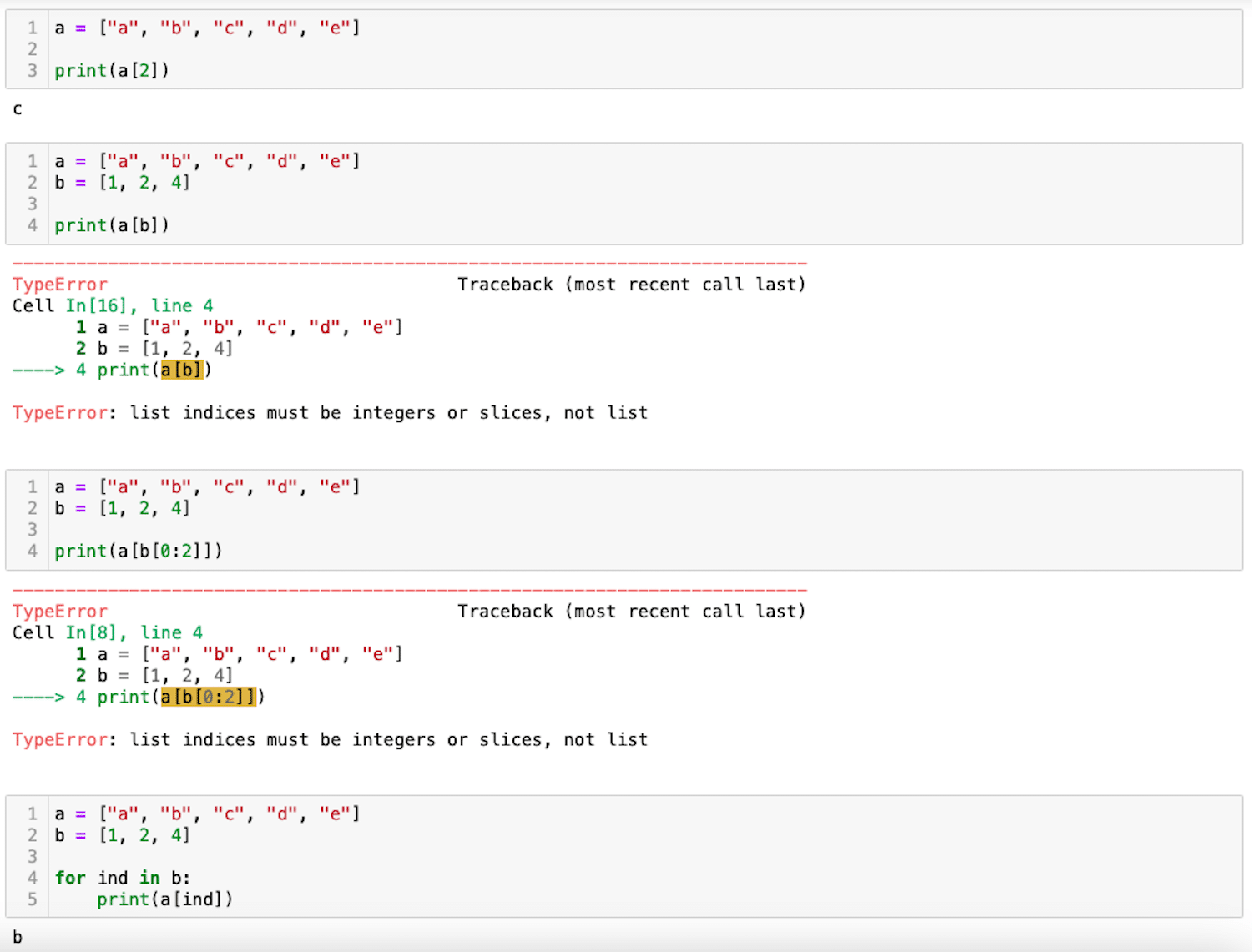Click the highlighted a[b[0:2]] in second traceback
Image resolution: width=1252 pixels, height=952 pixels.
[209, 697]
